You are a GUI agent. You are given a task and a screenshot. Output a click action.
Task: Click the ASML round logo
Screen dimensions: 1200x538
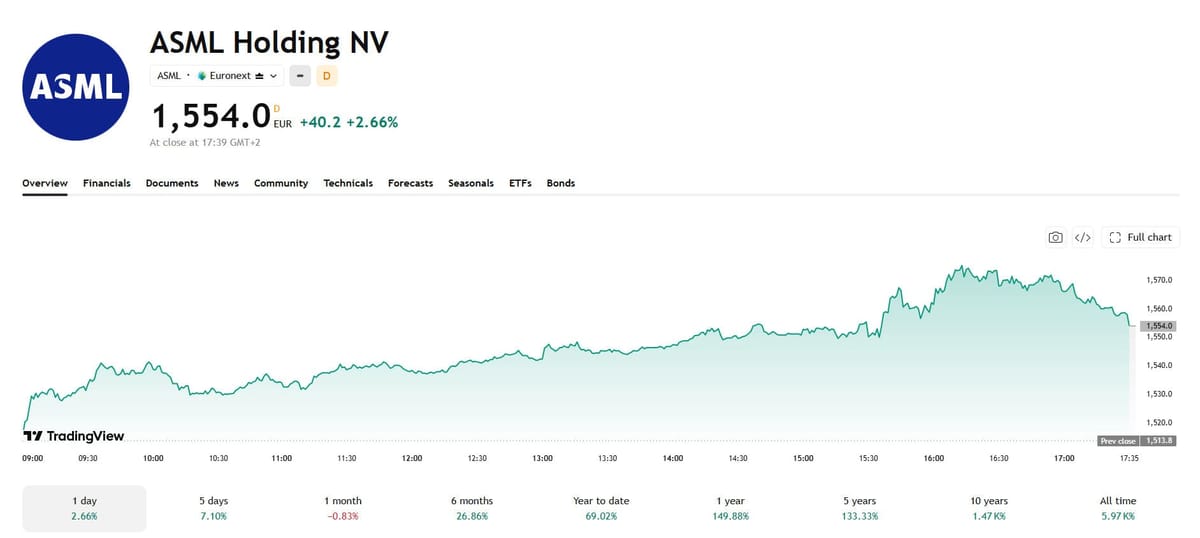click(77, 87)
